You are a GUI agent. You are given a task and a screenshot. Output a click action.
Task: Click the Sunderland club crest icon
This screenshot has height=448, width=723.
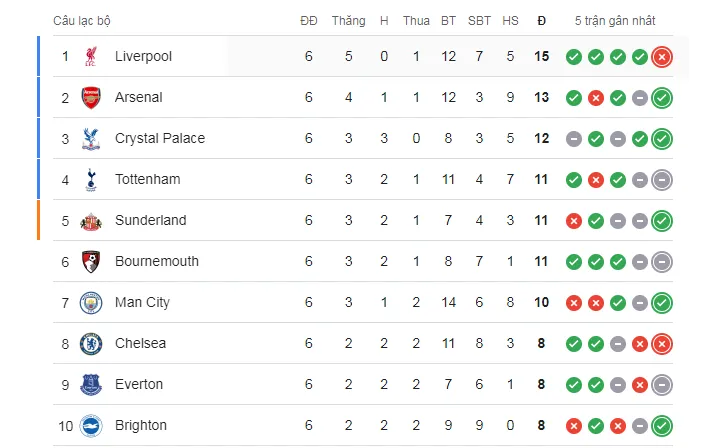[91, 221]
